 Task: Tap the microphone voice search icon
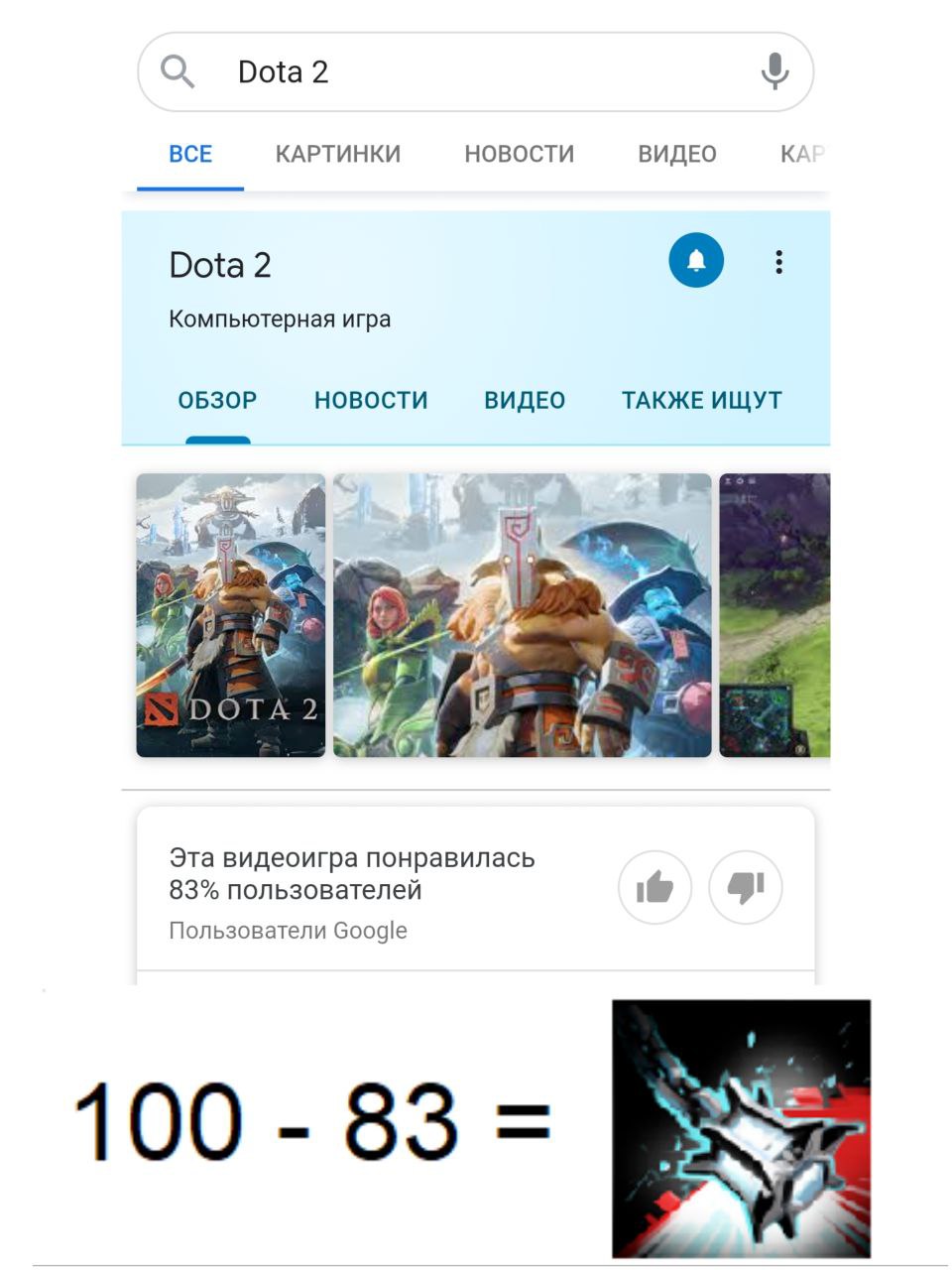pyautogui.click(x=774, y=71)
